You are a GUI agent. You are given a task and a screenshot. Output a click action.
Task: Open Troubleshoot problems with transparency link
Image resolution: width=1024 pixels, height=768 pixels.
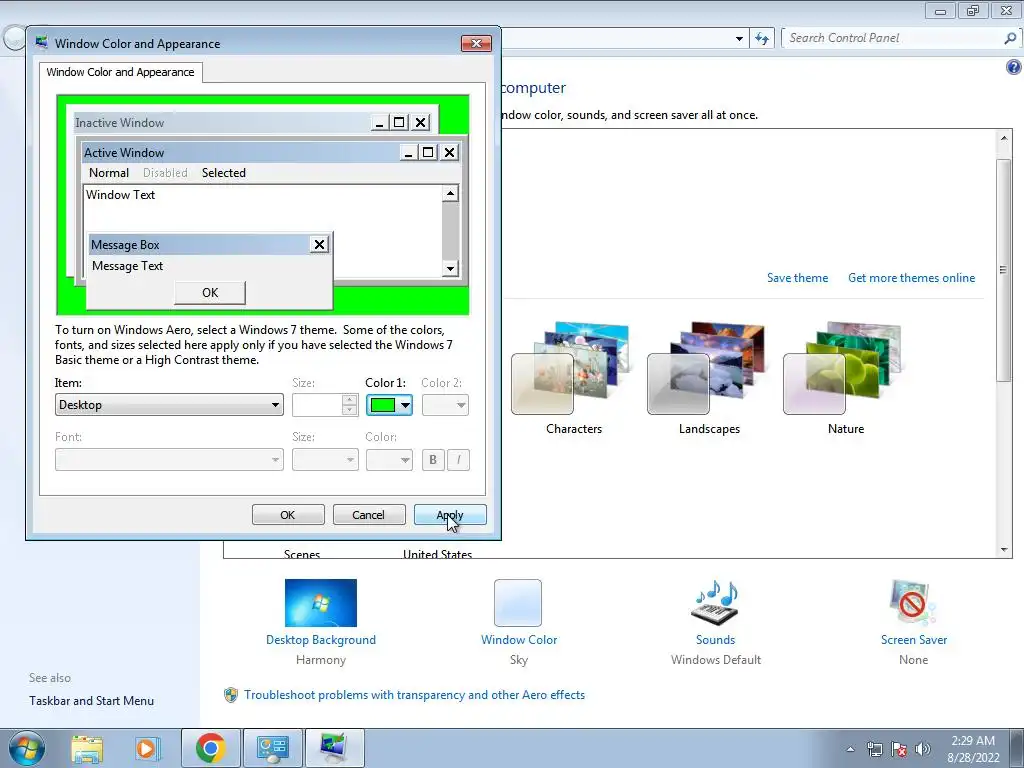(414, 695)
